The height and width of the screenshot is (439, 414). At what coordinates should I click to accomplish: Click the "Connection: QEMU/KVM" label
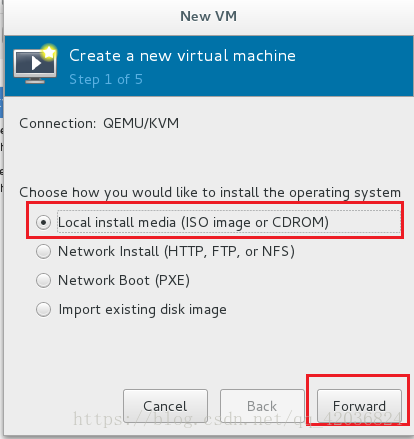[x=99, y=123]
